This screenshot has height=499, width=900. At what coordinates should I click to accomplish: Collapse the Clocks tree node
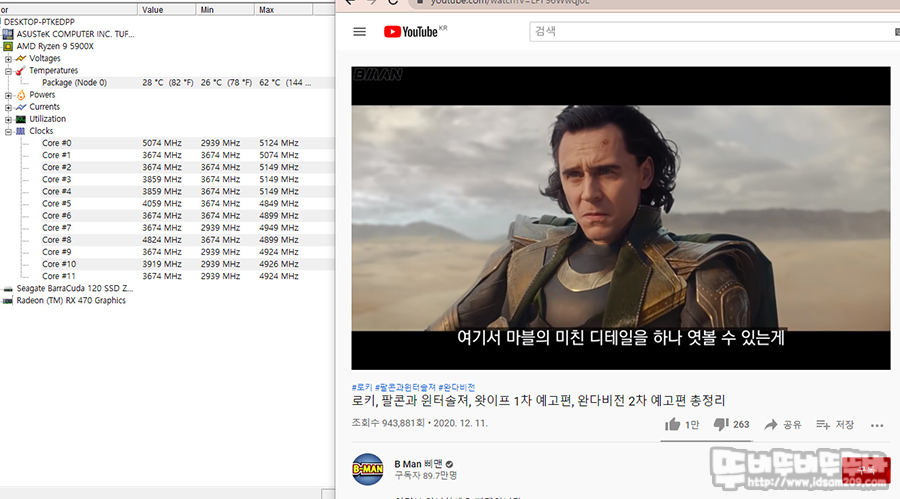8,131
